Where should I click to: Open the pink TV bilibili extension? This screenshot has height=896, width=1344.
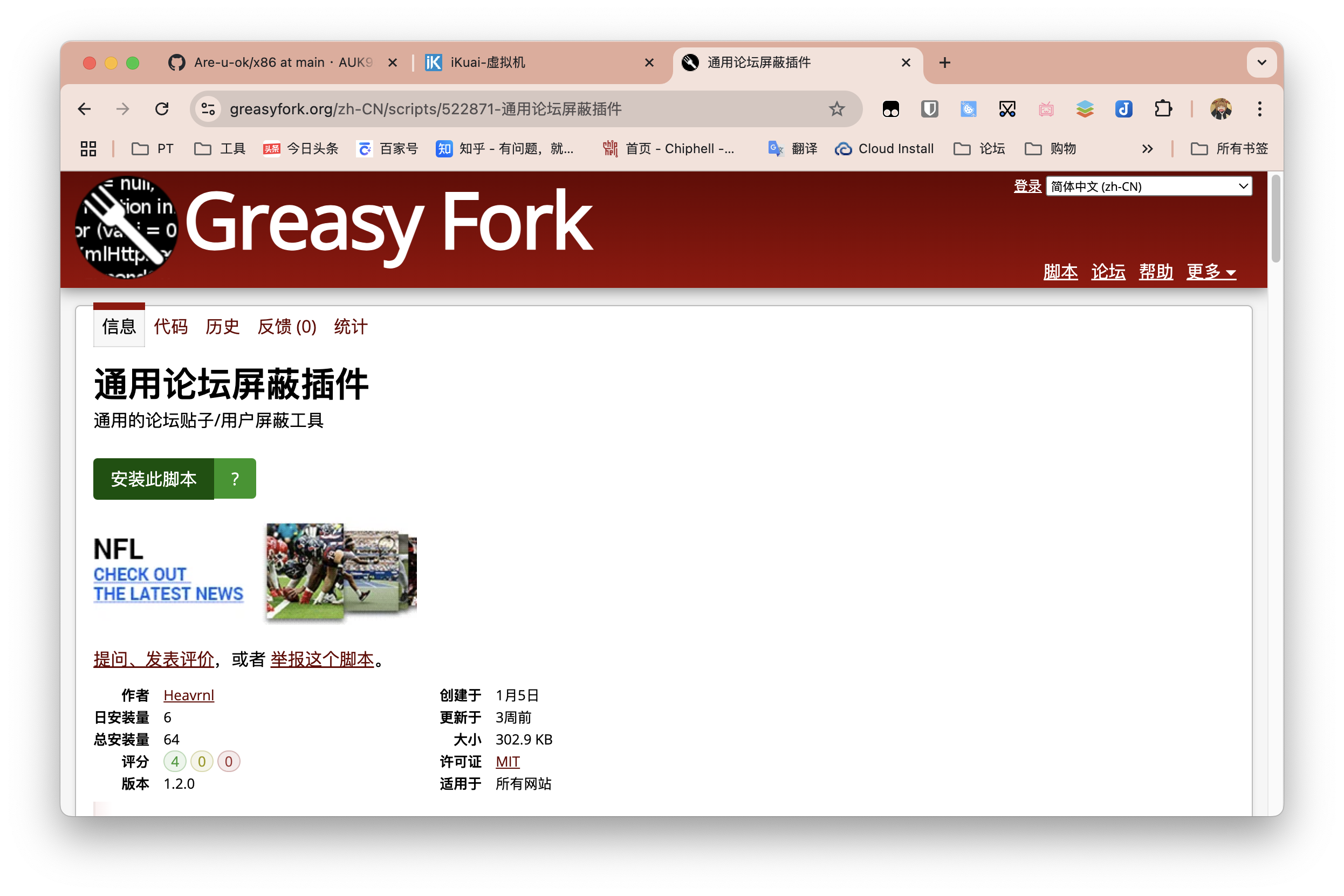[1046, 109]
